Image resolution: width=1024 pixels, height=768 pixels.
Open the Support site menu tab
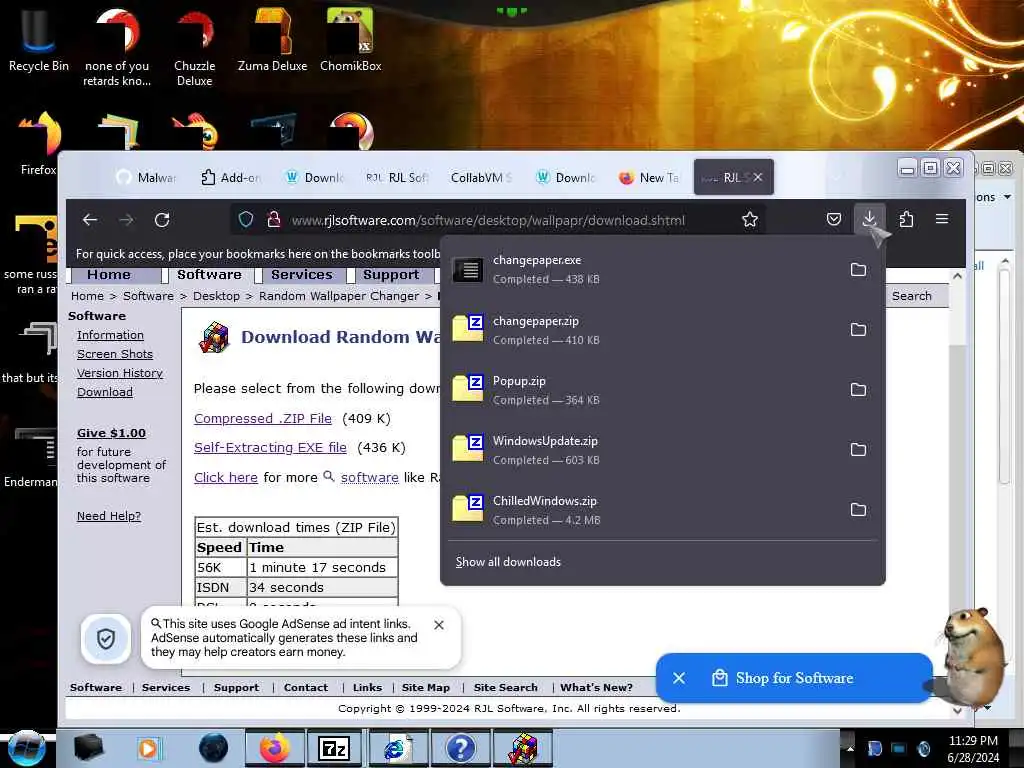(391, 275)
